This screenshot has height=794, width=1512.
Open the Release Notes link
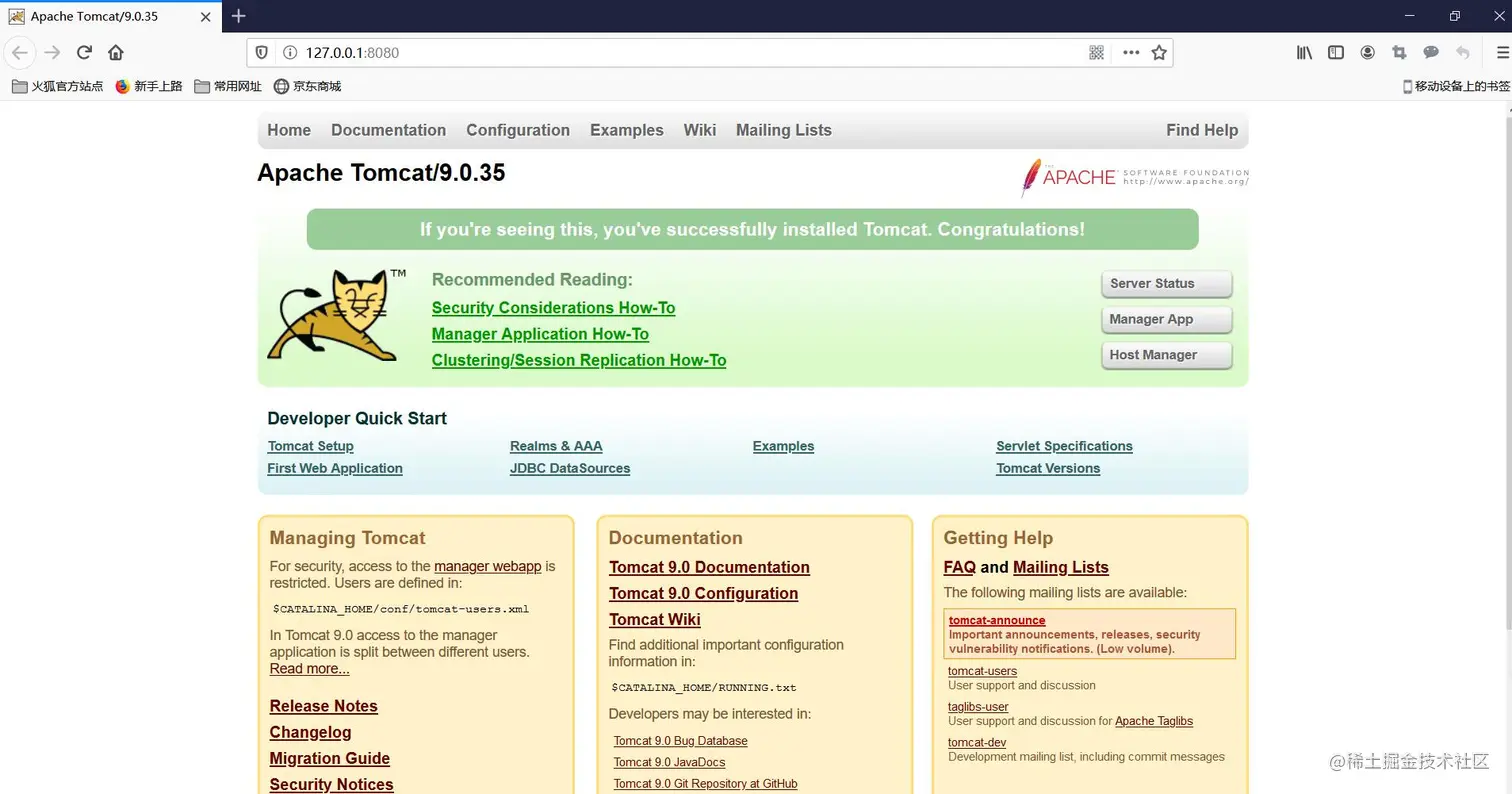[323, 706]
